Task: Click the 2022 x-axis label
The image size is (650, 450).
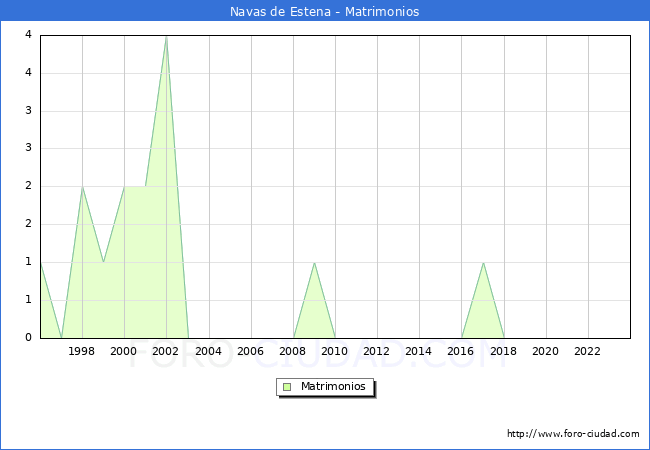Action: (x=587, y=351)
